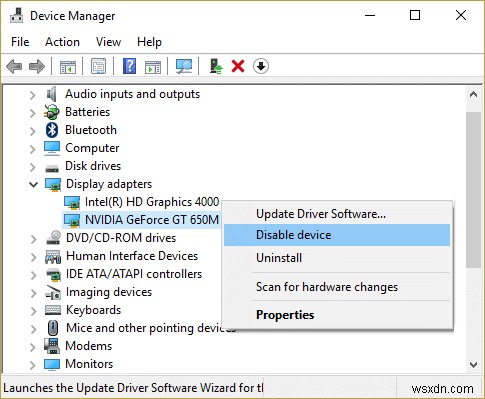This screenshot has width=485, height=399.
Task: Choose Properties in the context menu
Action: (x=337, y=315)
